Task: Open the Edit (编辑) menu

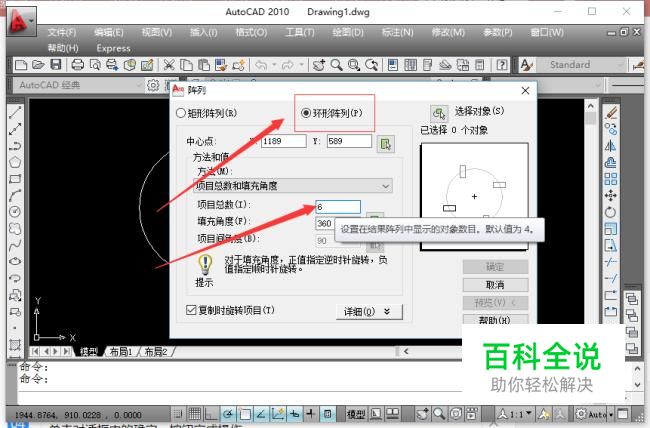Action: pos(109,32)
